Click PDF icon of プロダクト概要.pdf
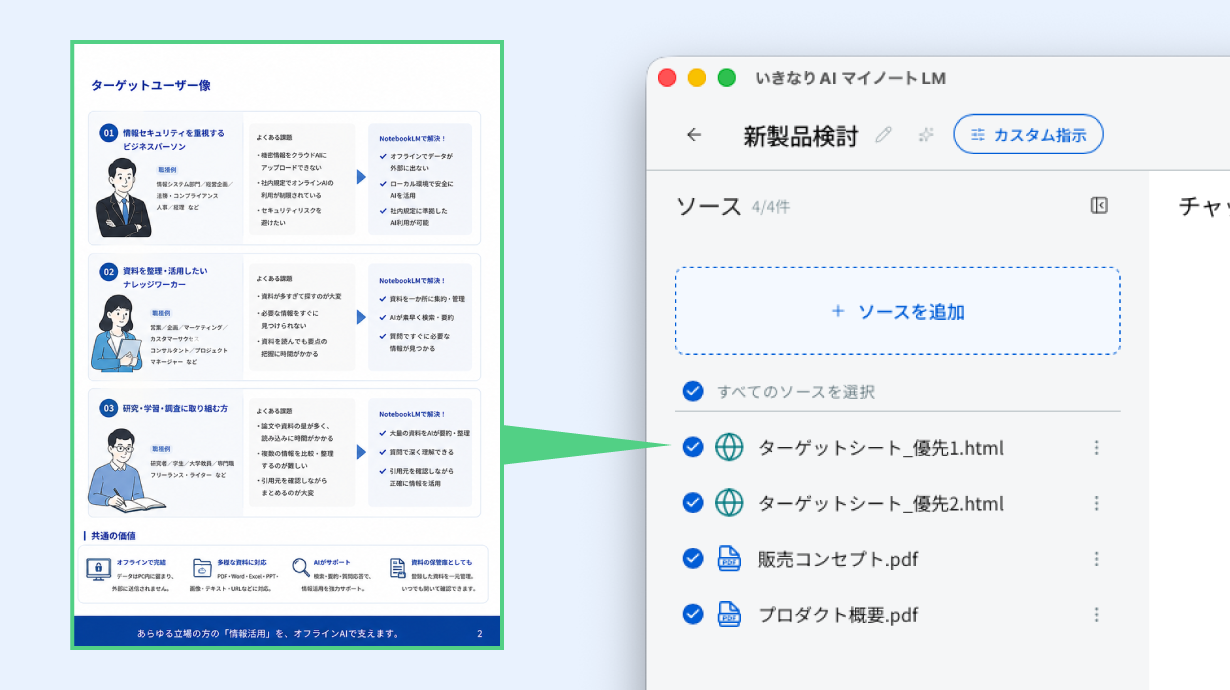The height and width of the screenshot is (690, 1230). [730, 615]
